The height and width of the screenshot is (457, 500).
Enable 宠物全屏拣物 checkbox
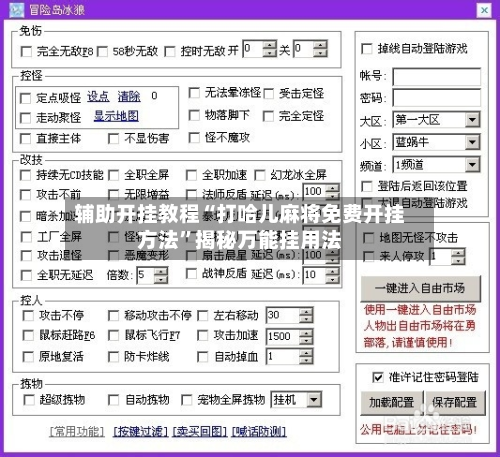[x=187, y=400]
